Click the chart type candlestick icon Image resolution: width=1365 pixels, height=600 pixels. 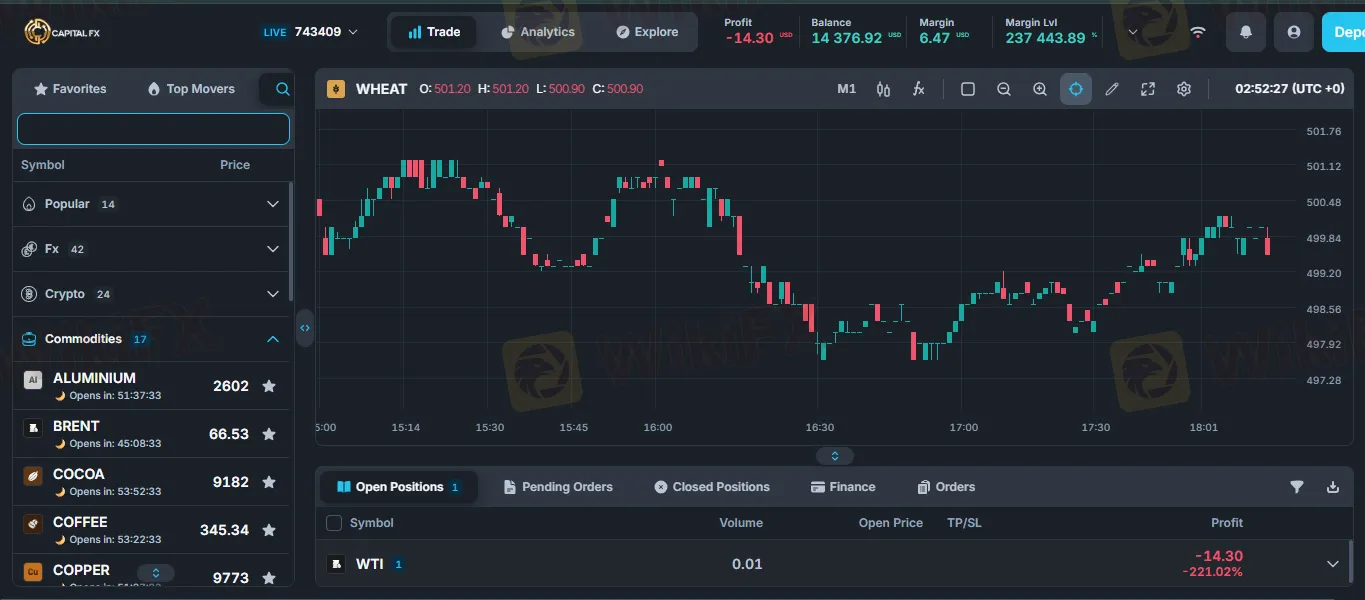[x=883, y=89]
